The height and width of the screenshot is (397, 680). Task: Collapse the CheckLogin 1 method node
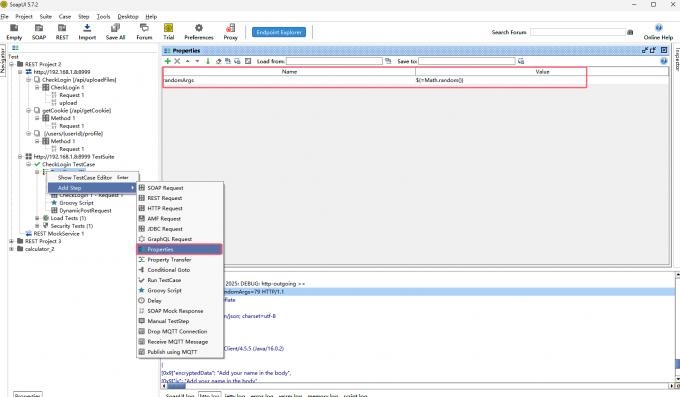(x=37, y=88)
